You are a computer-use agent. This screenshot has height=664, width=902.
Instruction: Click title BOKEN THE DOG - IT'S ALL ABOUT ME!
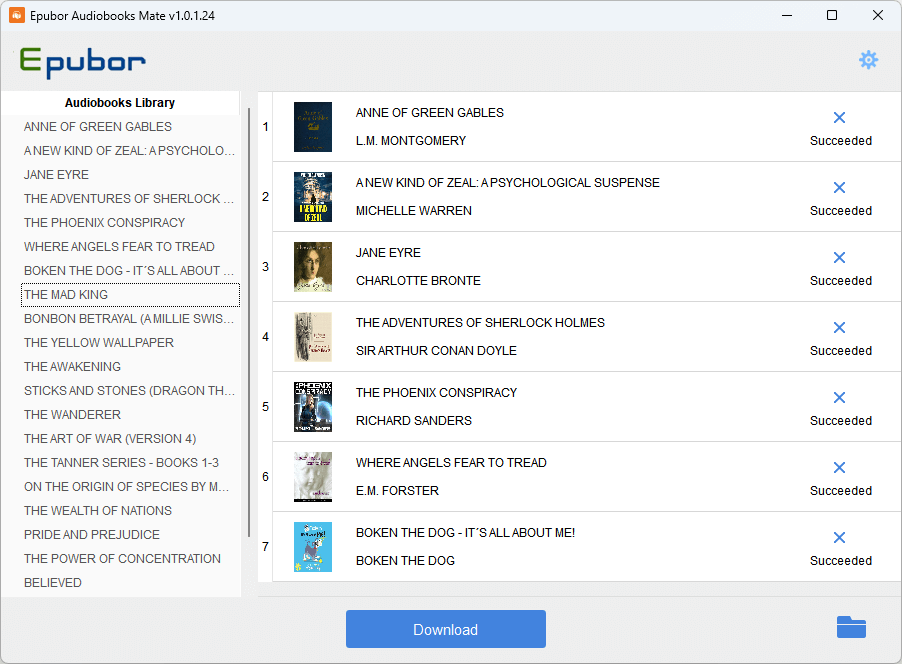[465, 533]
